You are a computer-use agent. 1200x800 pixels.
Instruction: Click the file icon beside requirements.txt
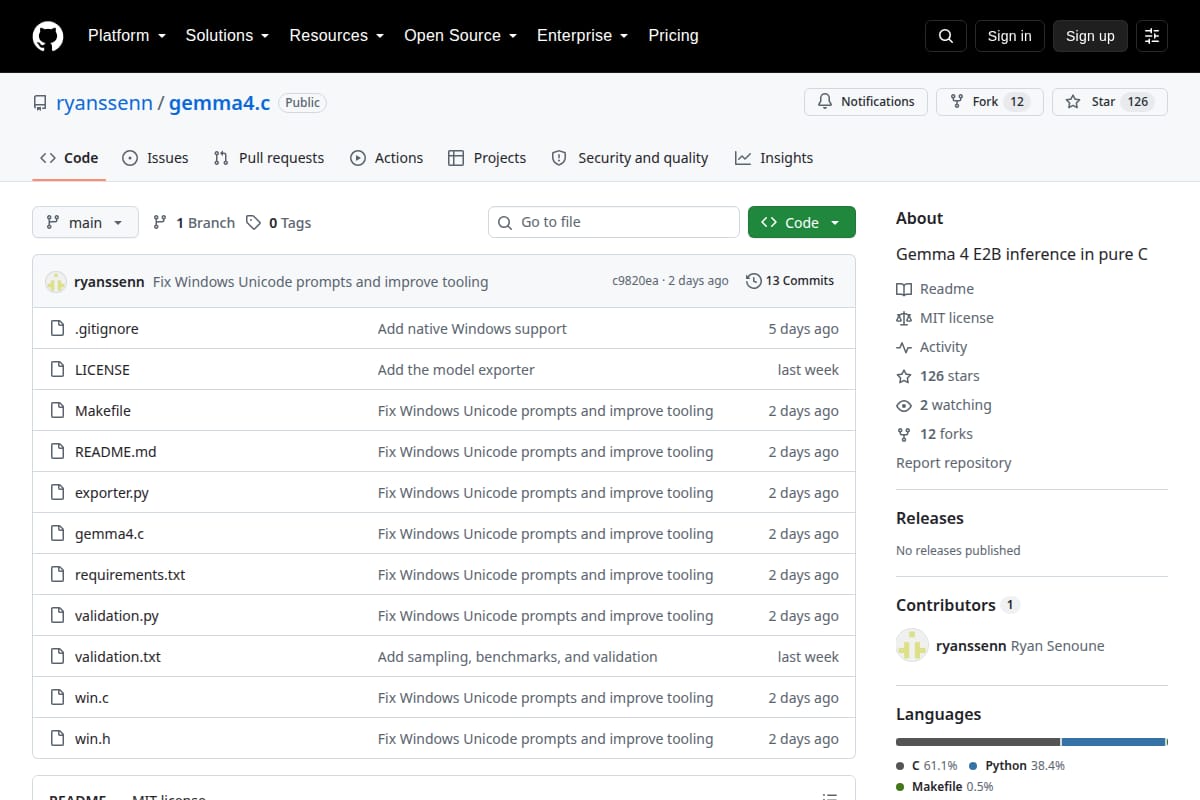pos(57,575)
